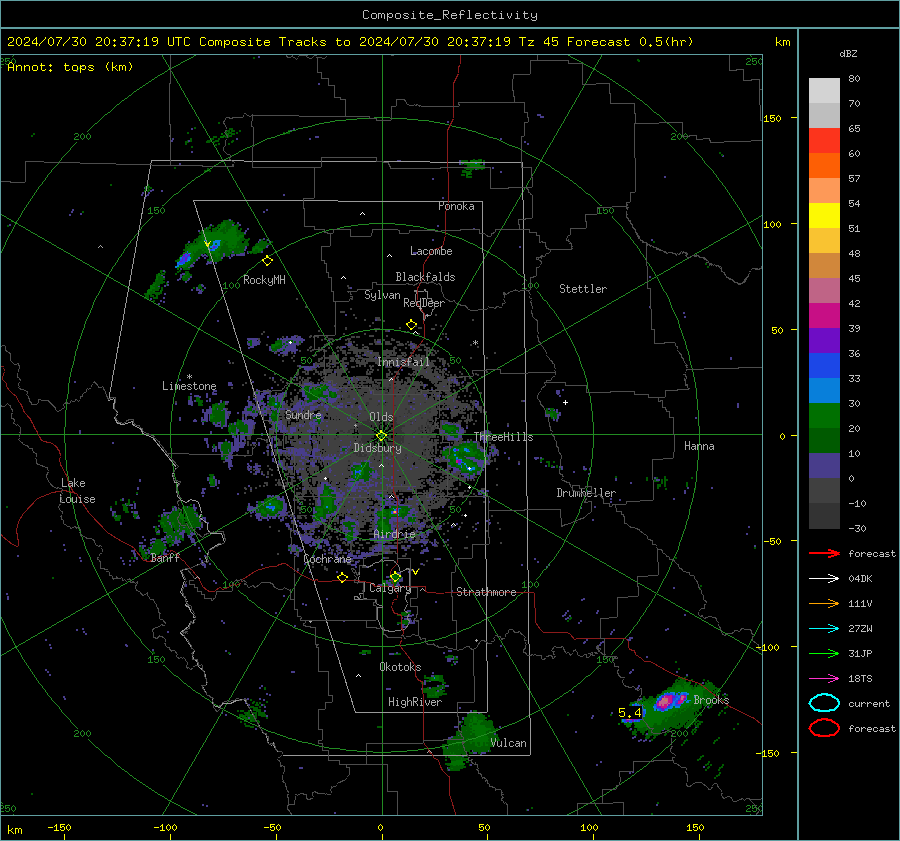Click the yellow diamond marker near Cochrane
900x841 pixels.
point(343,577)
